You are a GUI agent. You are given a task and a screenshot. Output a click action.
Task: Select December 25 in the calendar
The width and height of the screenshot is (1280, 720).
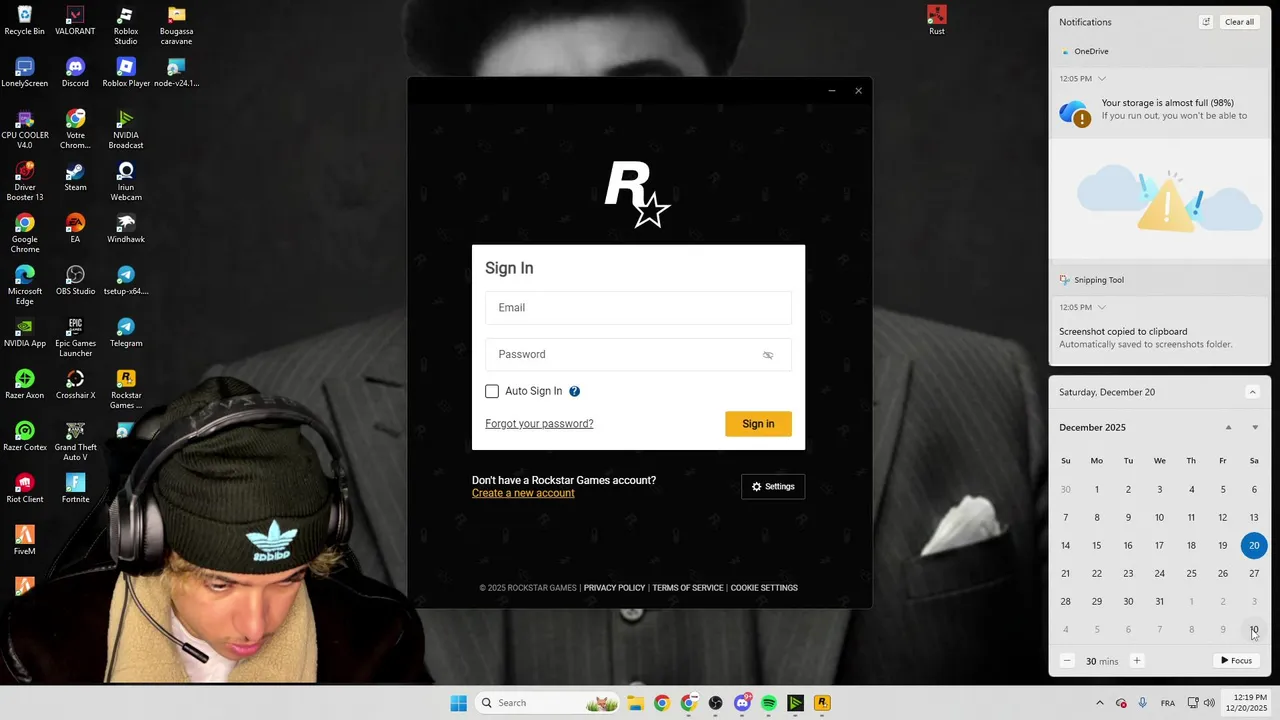[x=1191, y=573]
